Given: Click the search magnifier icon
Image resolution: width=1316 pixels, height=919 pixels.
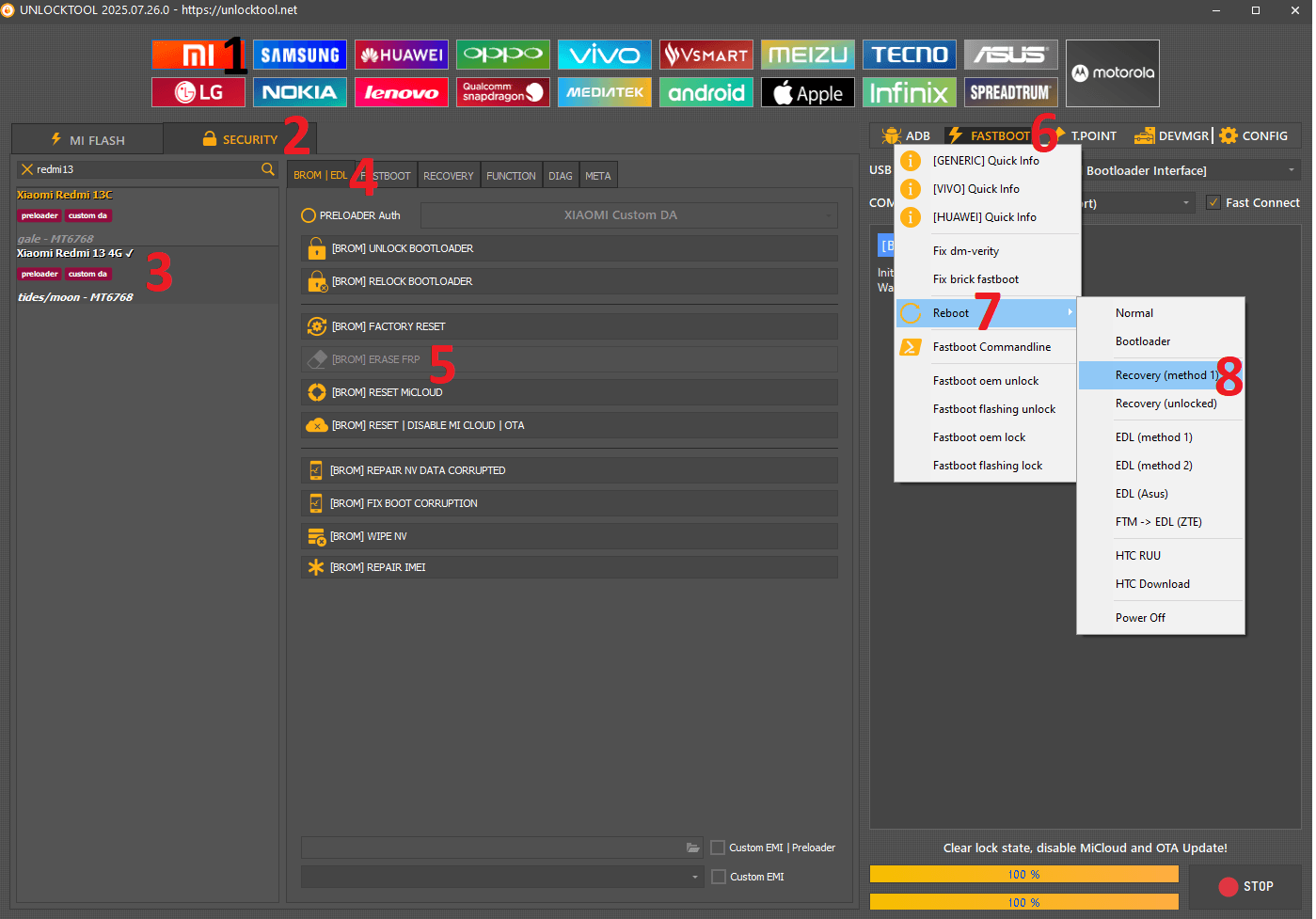Looking at the screenshot, I should 268,169.
